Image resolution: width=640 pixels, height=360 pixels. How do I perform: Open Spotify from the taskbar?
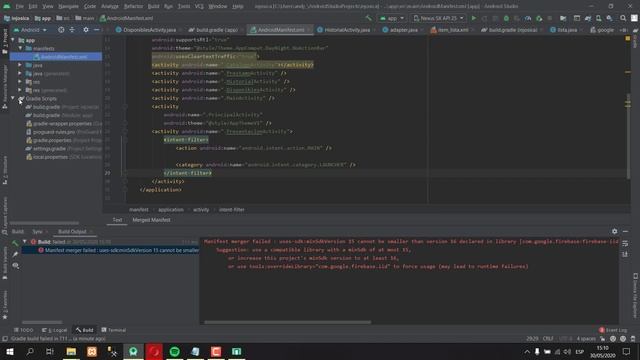(x=175, y=351)
